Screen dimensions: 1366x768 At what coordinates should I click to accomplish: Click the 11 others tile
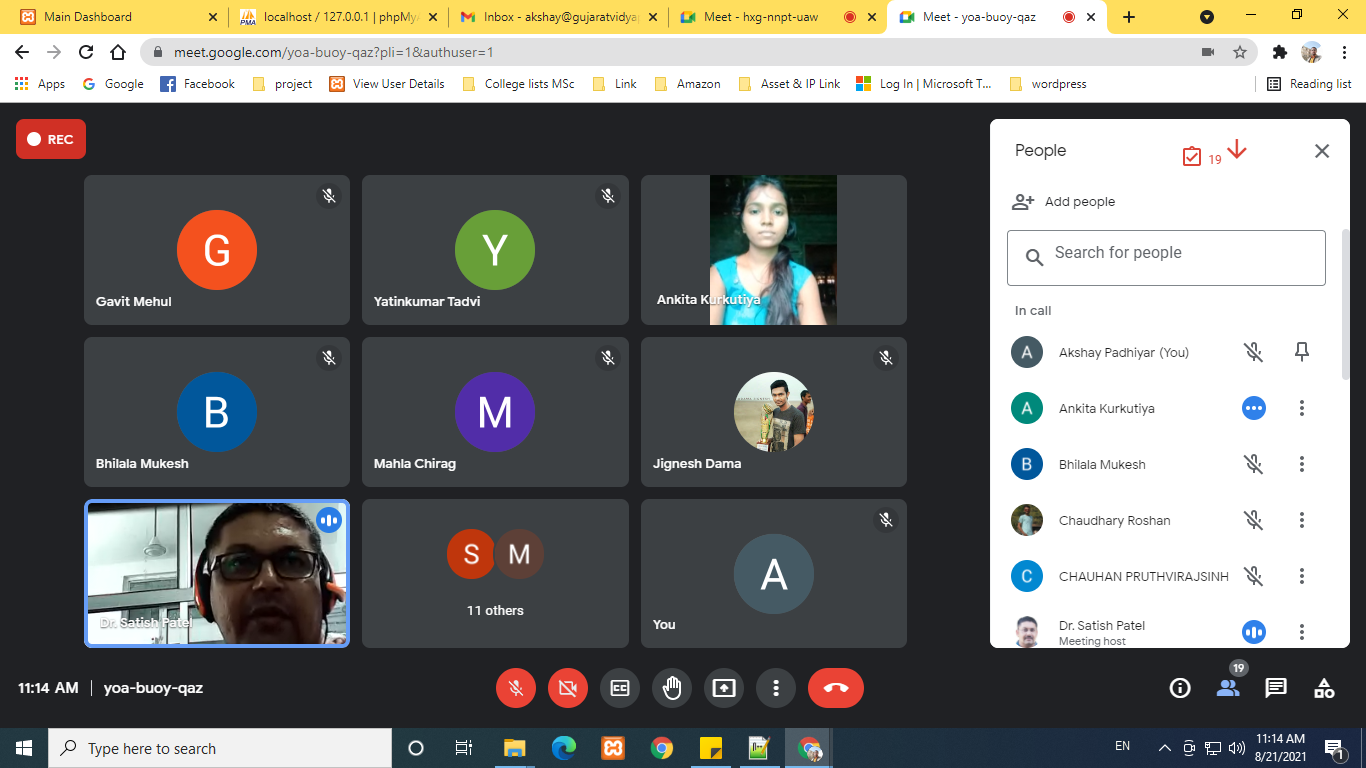tap(495, 573)
